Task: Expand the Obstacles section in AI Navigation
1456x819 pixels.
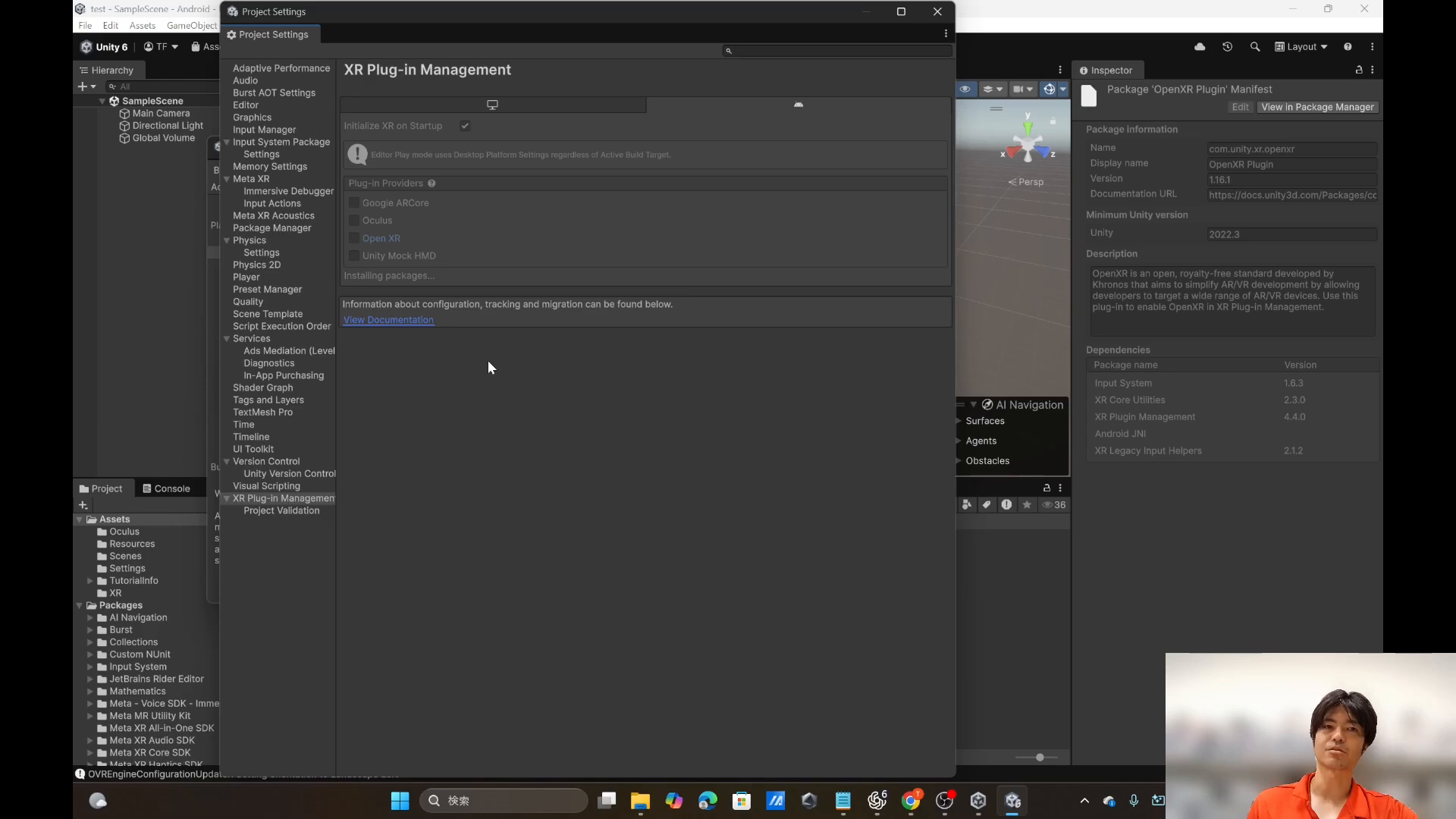Action: coord(959,460)
